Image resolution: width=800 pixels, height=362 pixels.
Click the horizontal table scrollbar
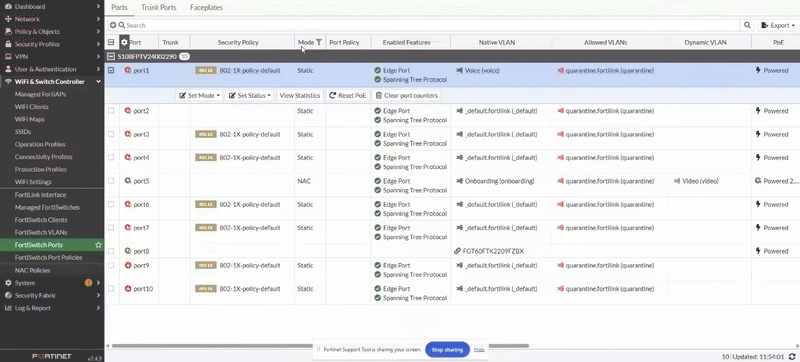(320, 346)
